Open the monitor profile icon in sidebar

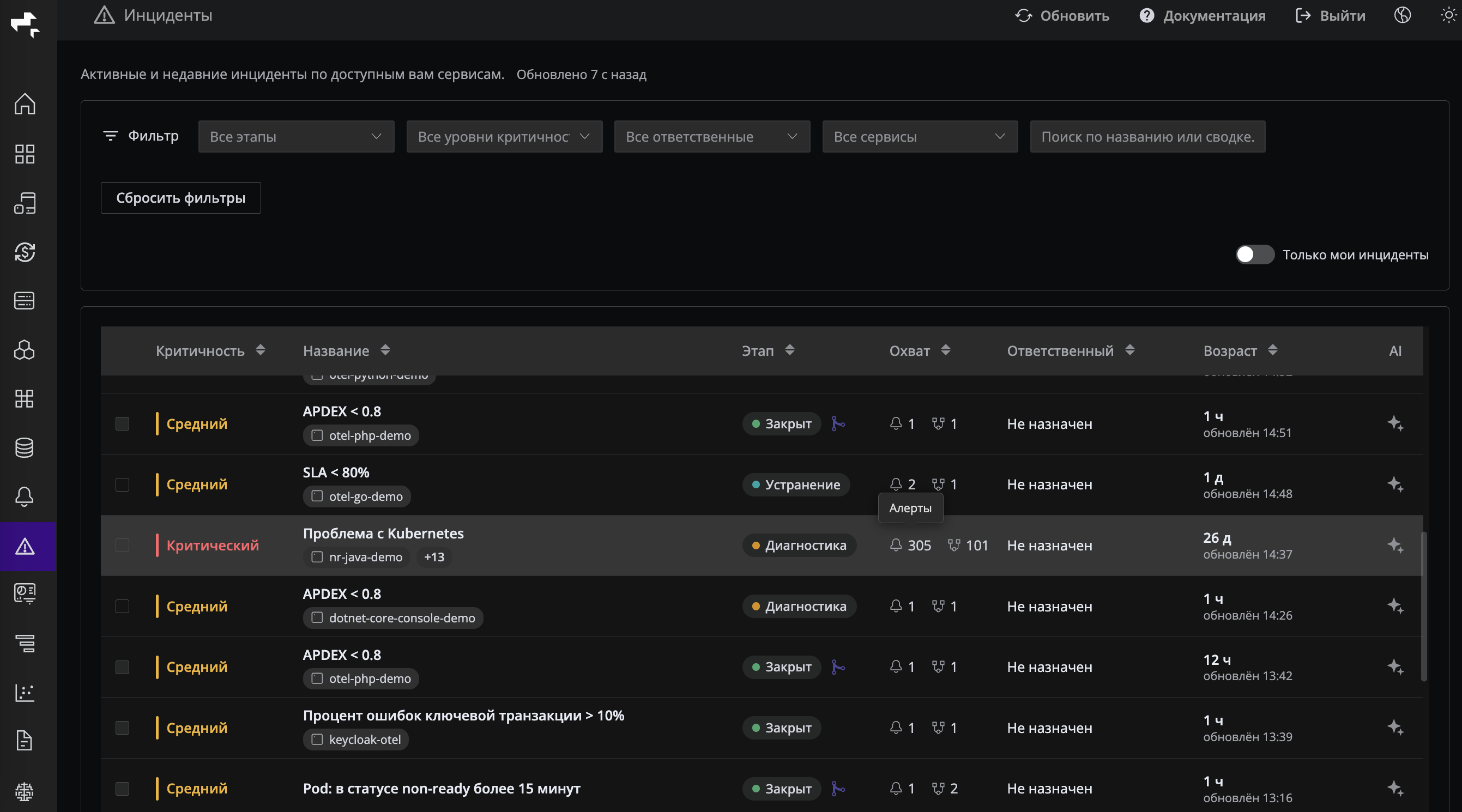(x=25, y=593)
